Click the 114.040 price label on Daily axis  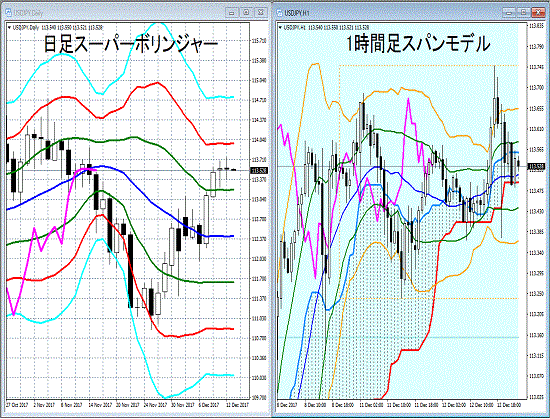[259, 140]
